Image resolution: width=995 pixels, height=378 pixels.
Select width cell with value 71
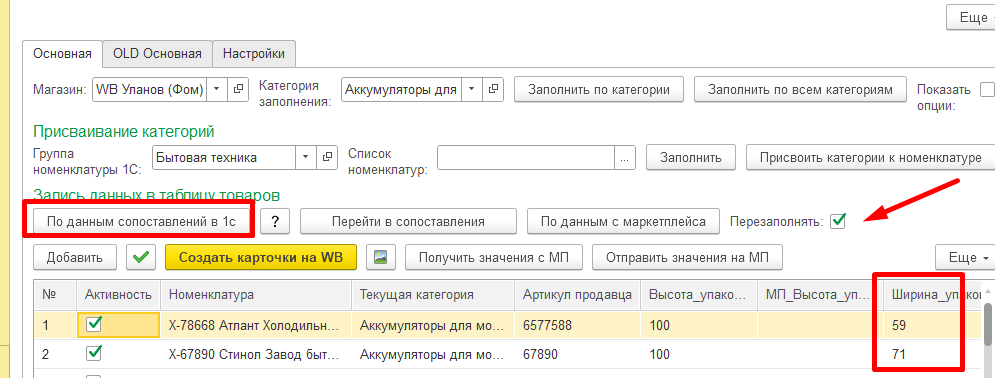[x=933, y=354]
